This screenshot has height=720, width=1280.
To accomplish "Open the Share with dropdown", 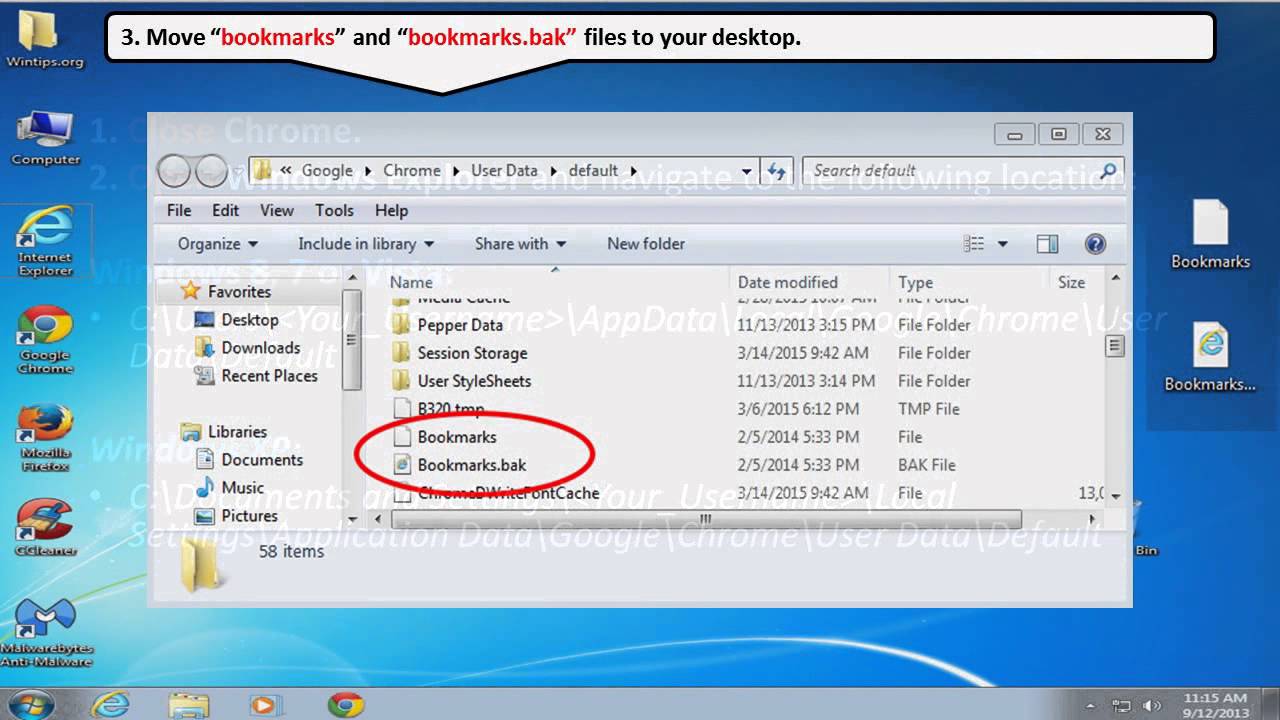I will (x=520, y=244).
